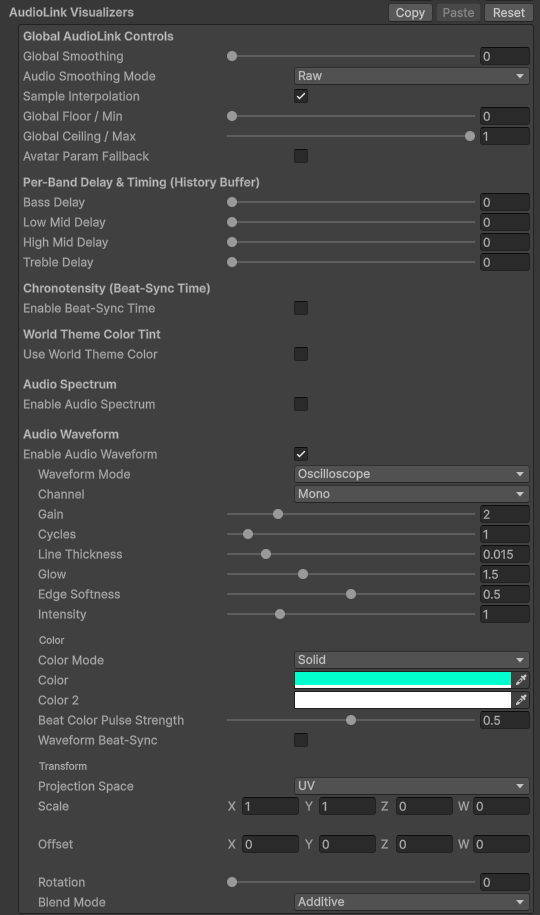Viewport: 540px width, 915px height.
Task: Click the Scale W input field
Action: 501,806
